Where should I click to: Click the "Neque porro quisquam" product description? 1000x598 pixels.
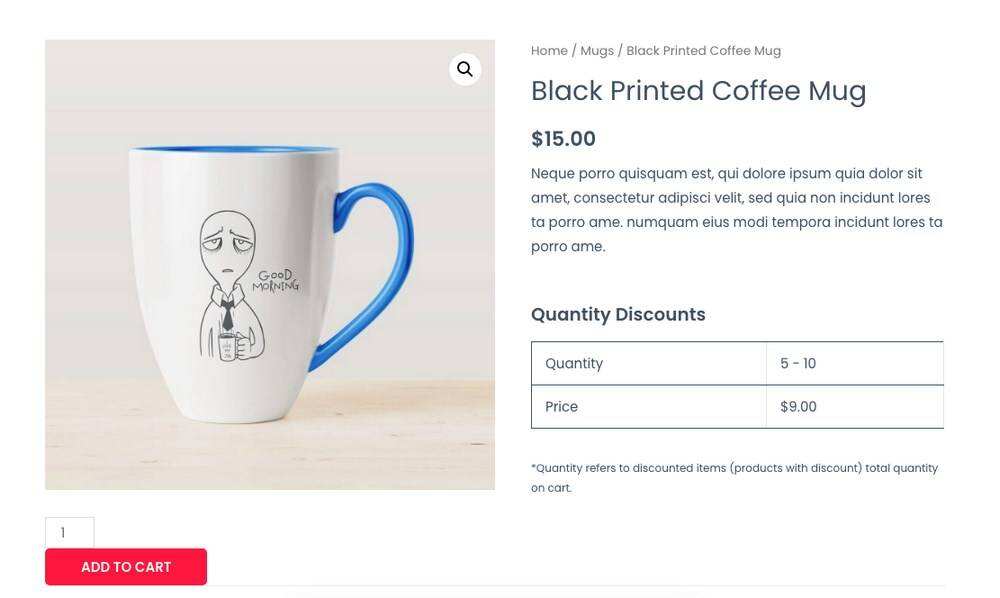736,210
